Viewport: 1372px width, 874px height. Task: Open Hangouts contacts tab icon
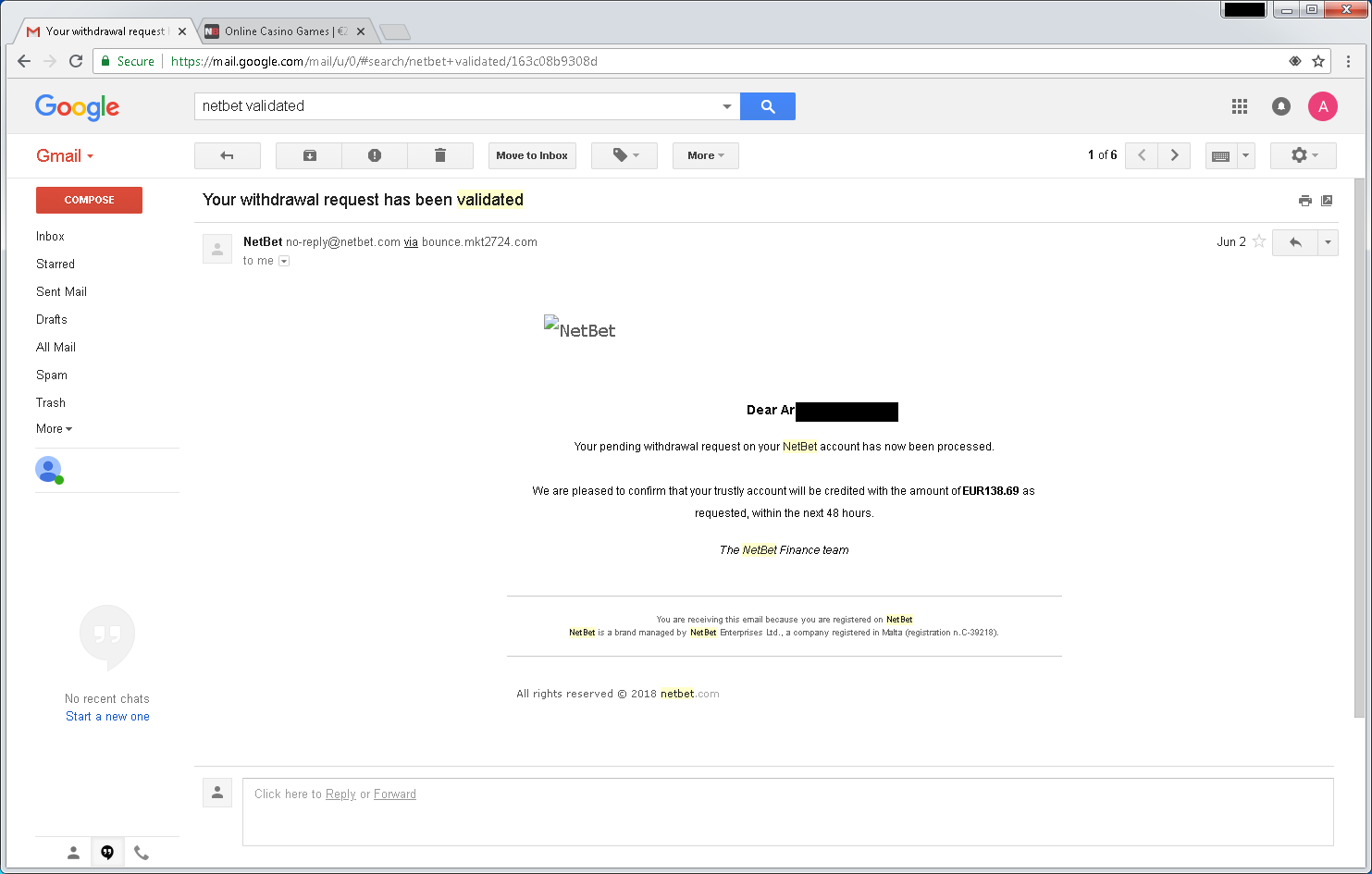click(73, 853)
